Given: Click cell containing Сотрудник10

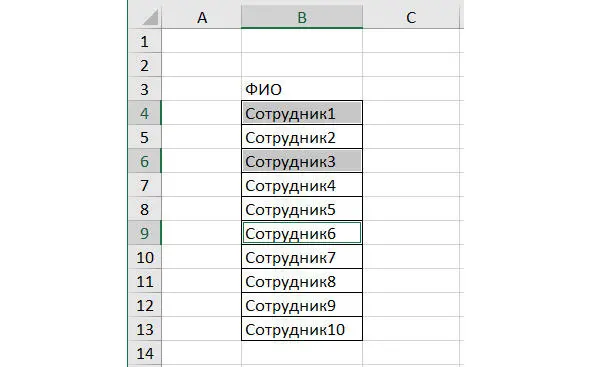Looking at the screenshot, I should (x=302, y=329).
